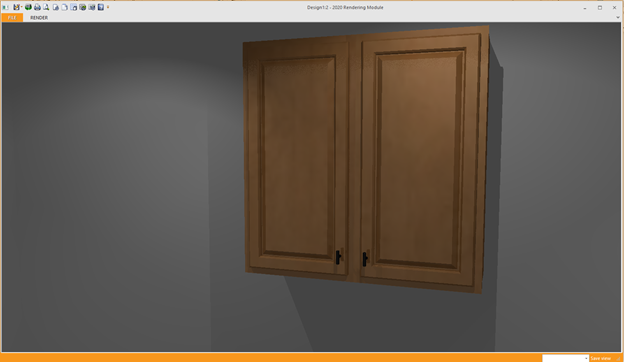Screen dimensions: 624x362
Task: Click the dark blue help icon
Action: click(x=101, y=7)
